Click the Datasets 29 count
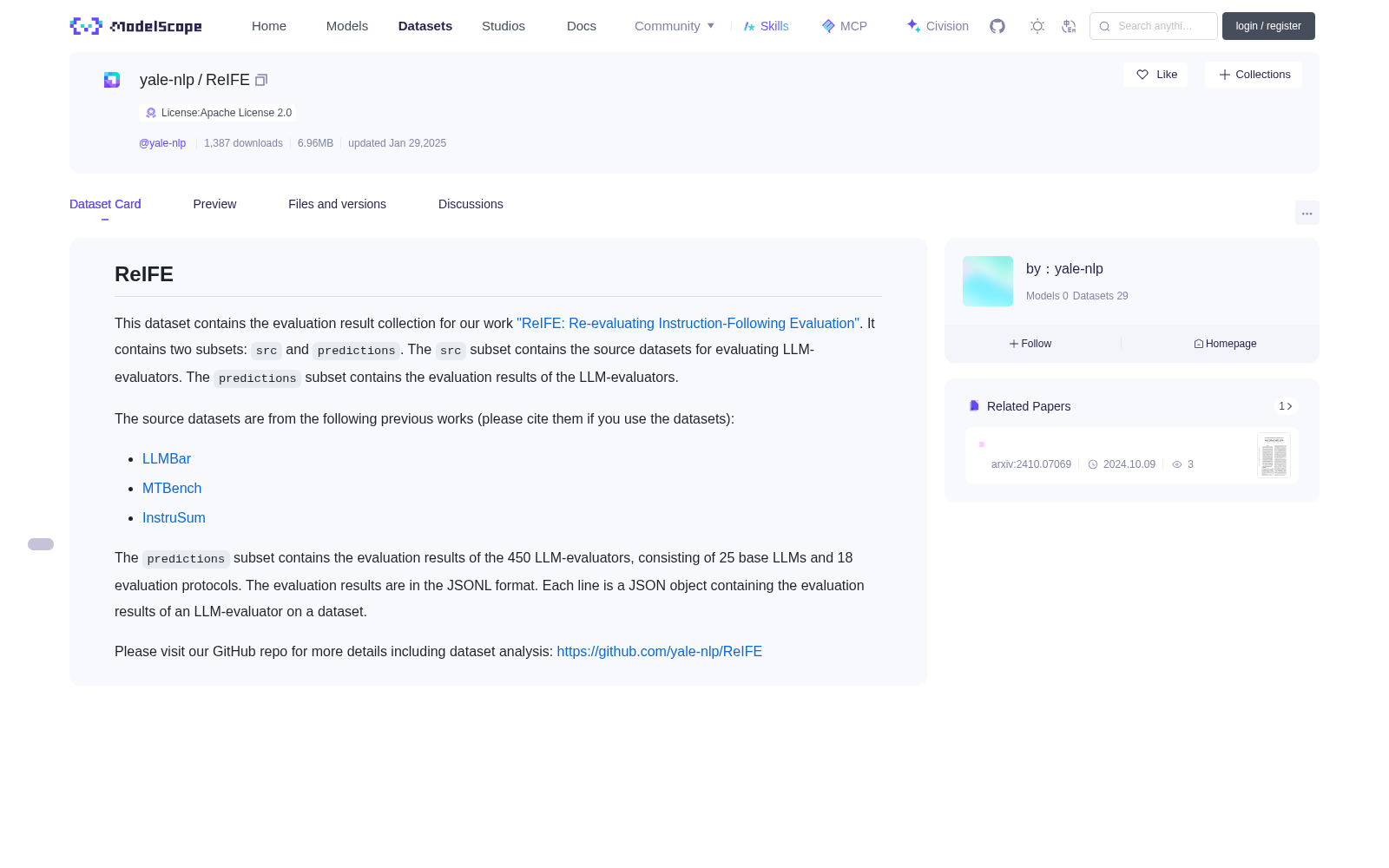This screenshot has height=868, width=1389. coord(1101,296)
